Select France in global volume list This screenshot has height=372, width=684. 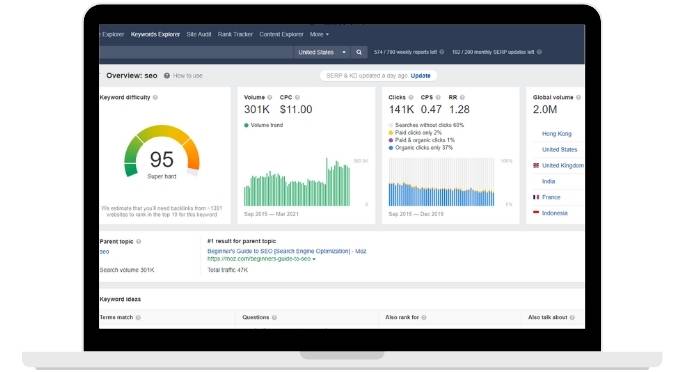point(551,198)
